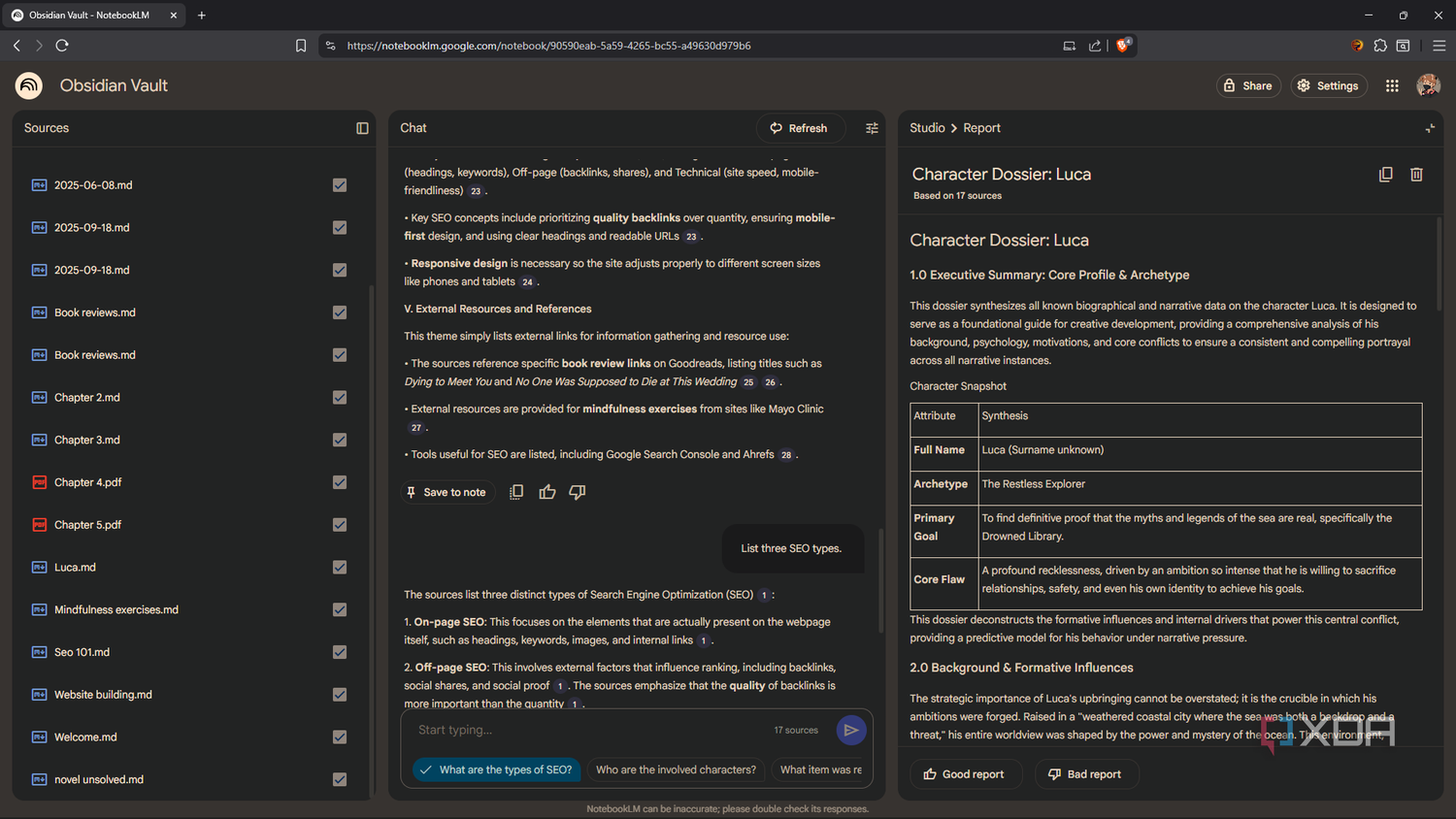Uncheck the Luca.md source
1456x819 pixels.
point(340,568)
